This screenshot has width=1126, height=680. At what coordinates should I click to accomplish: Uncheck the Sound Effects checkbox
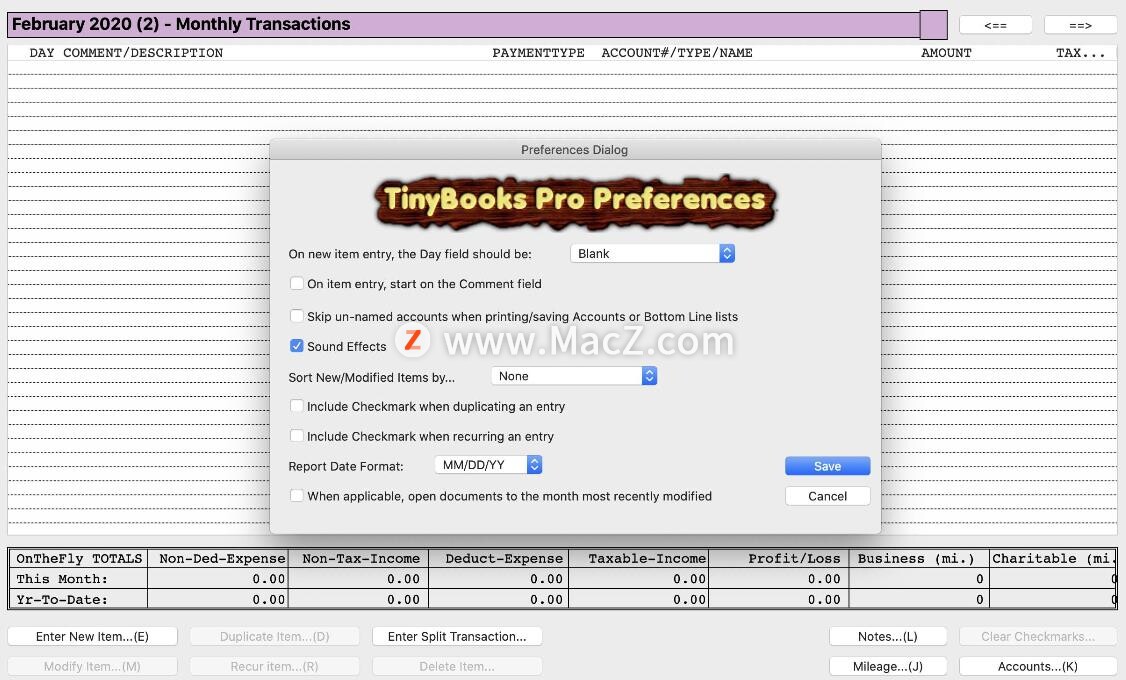[297, 346]
